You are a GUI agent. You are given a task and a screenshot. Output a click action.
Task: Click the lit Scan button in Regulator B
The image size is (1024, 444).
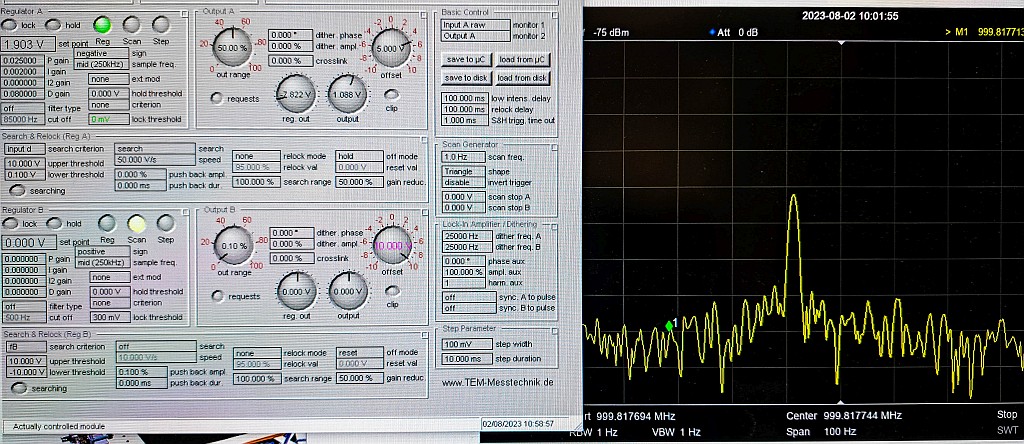[x=136, y=223]
